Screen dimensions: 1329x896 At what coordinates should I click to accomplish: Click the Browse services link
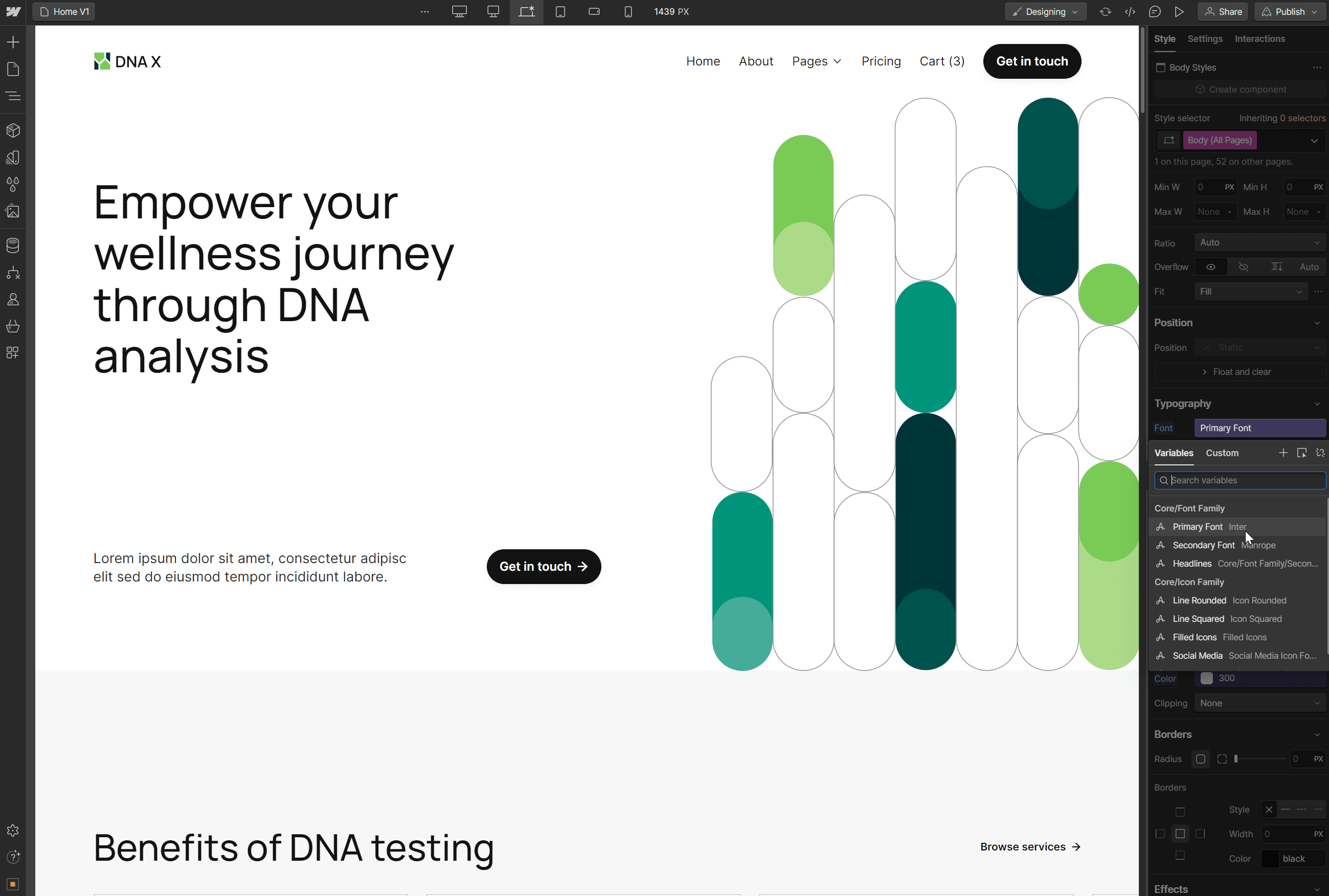pyautogui.click(x=1030, y=847)
